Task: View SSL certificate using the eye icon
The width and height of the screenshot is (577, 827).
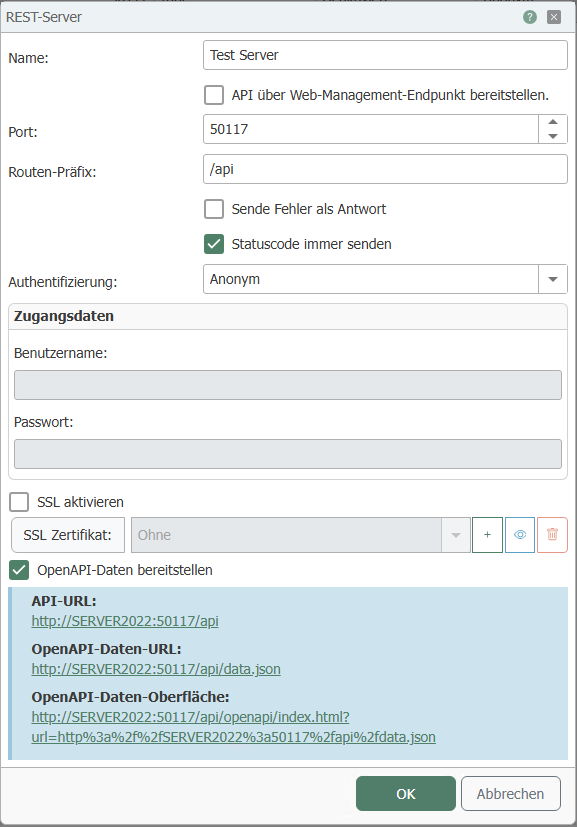Action: click(x=520, y=535)
